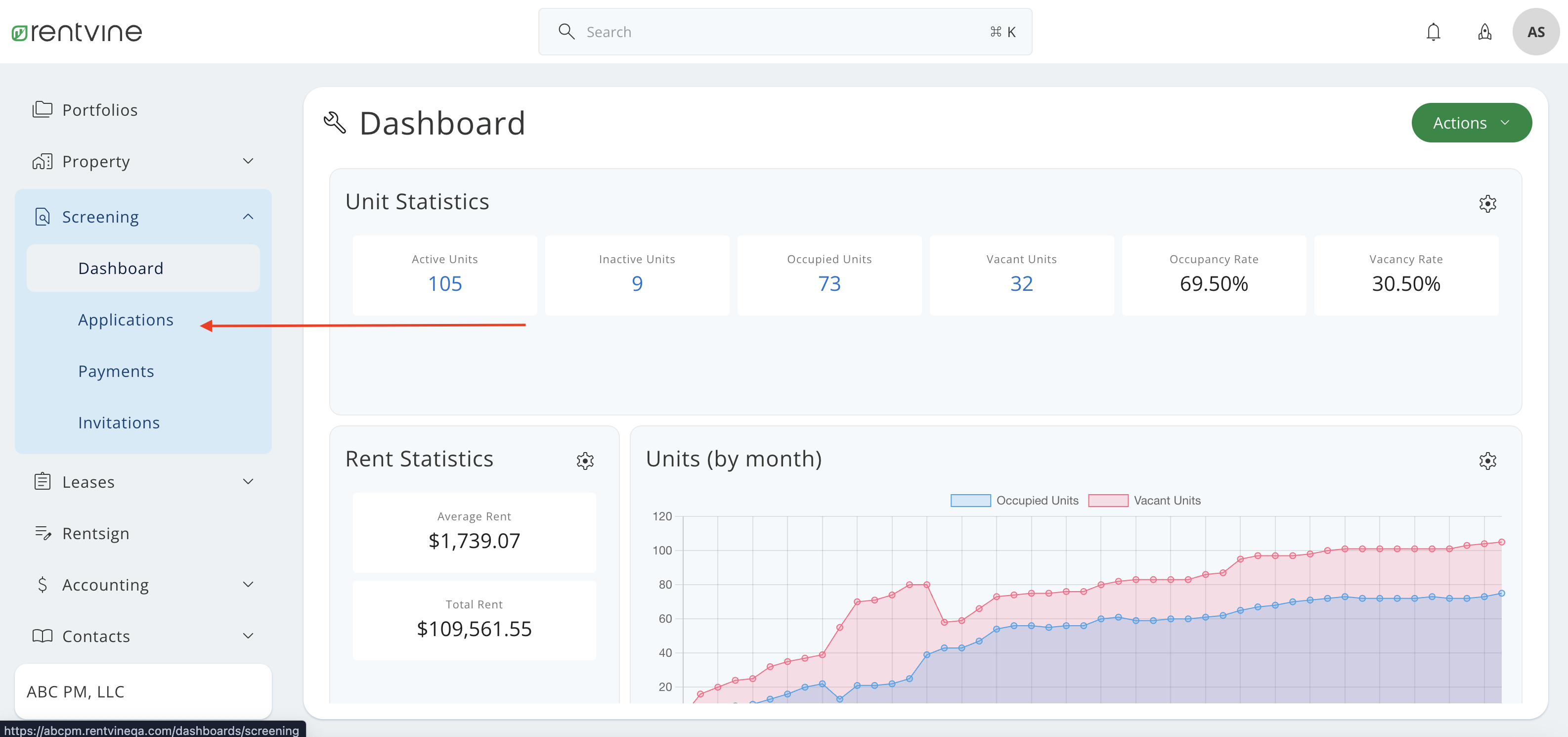1568x737 pixels.
Task: Open the AS user avatar menu
Action: click(1535, 32)
